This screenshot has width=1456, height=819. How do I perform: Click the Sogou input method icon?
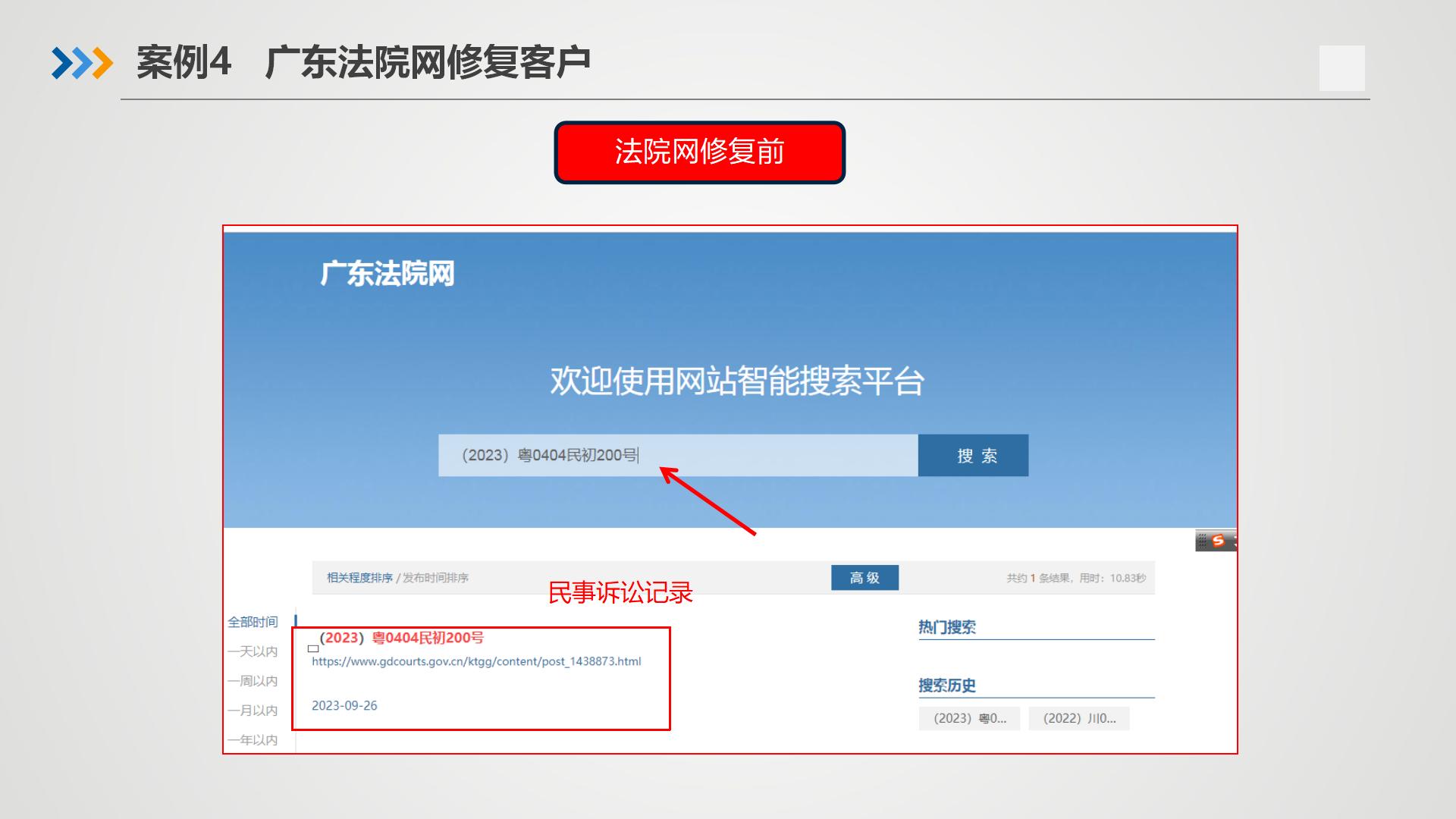click(x=1218, y=541)
